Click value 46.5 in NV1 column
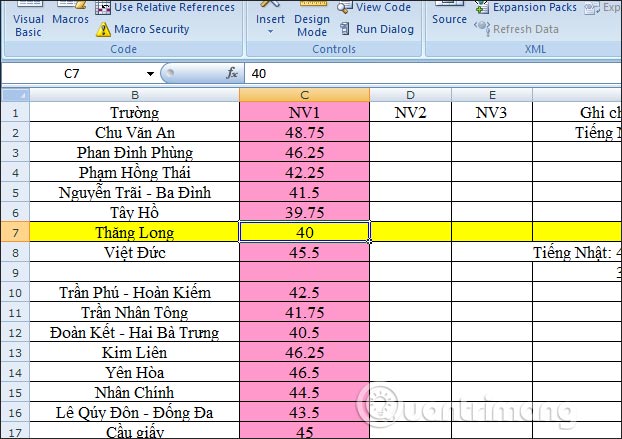 305,372
